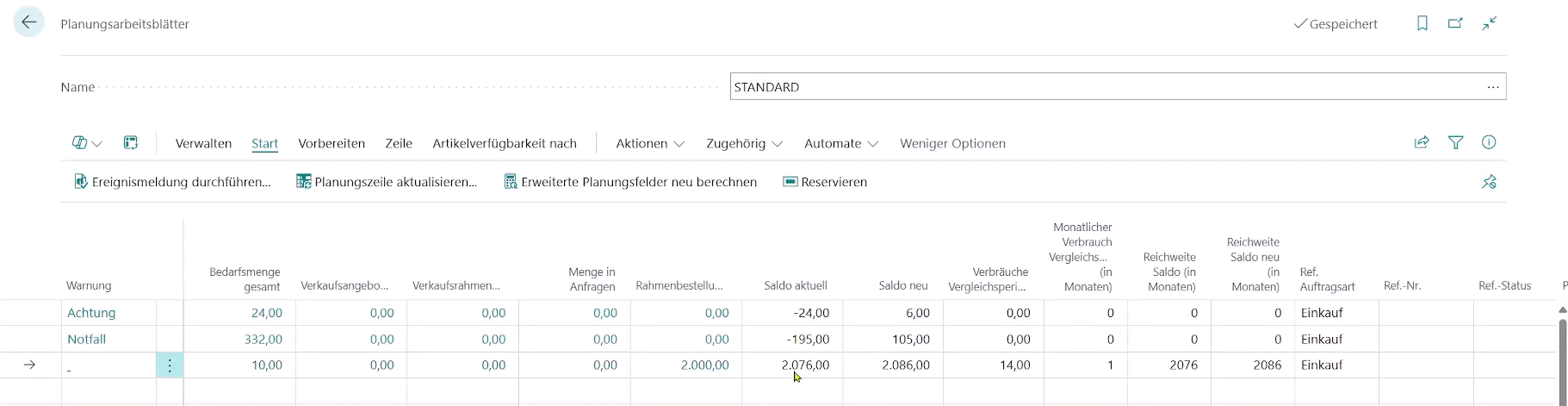Click the STANDARD name input field
The image size is (1568, 406).
1106,87
